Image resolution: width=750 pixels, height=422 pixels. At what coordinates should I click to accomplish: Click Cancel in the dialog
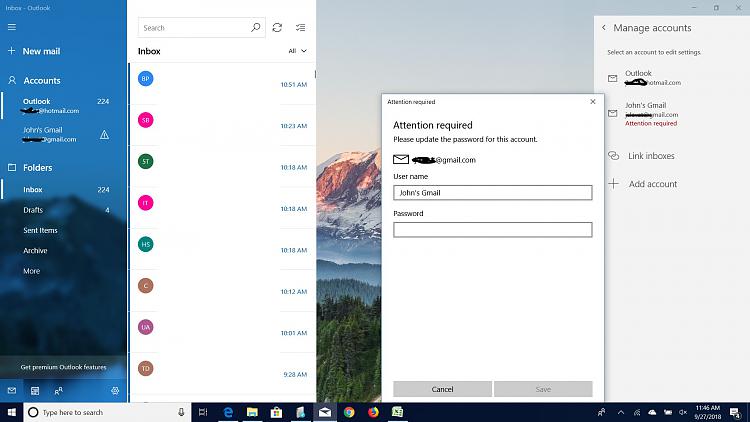point(442,389)
